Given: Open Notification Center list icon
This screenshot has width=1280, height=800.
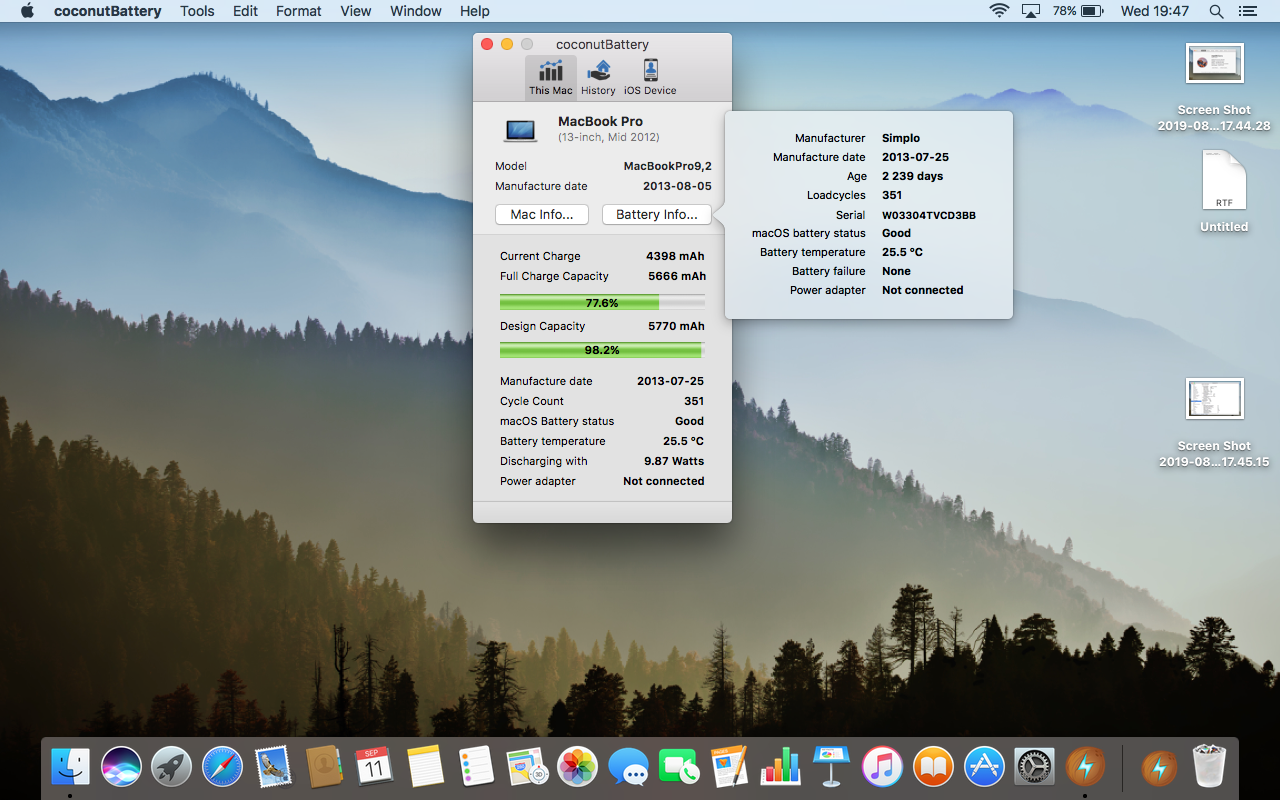Looking at the screenshot, I should [x=1247, y=11].
